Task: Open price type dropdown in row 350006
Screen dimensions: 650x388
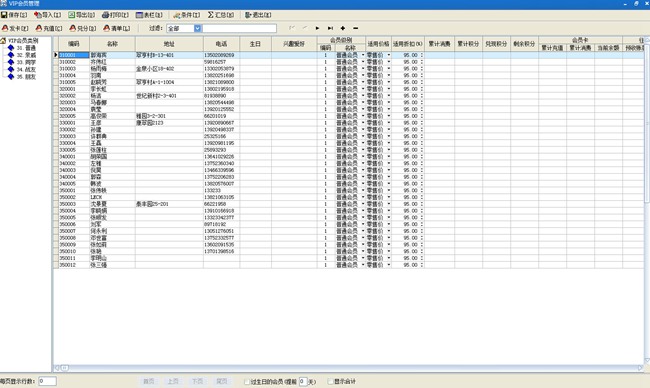Action: click(x=389, y=224)
